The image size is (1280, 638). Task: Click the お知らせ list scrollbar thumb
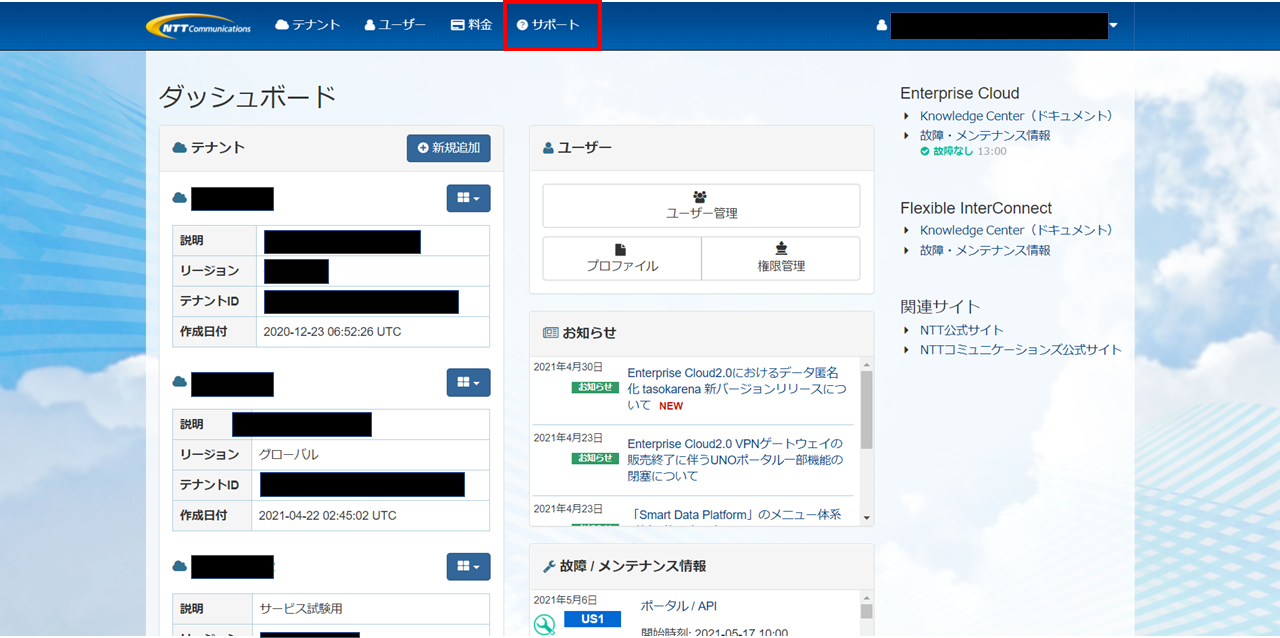866,410
